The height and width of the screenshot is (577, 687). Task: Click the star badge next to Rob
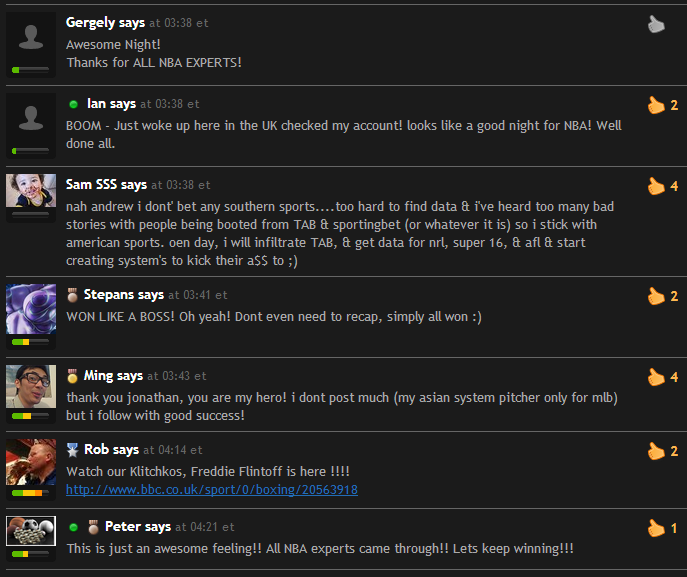pyautogui.click(x=72, y=450)
